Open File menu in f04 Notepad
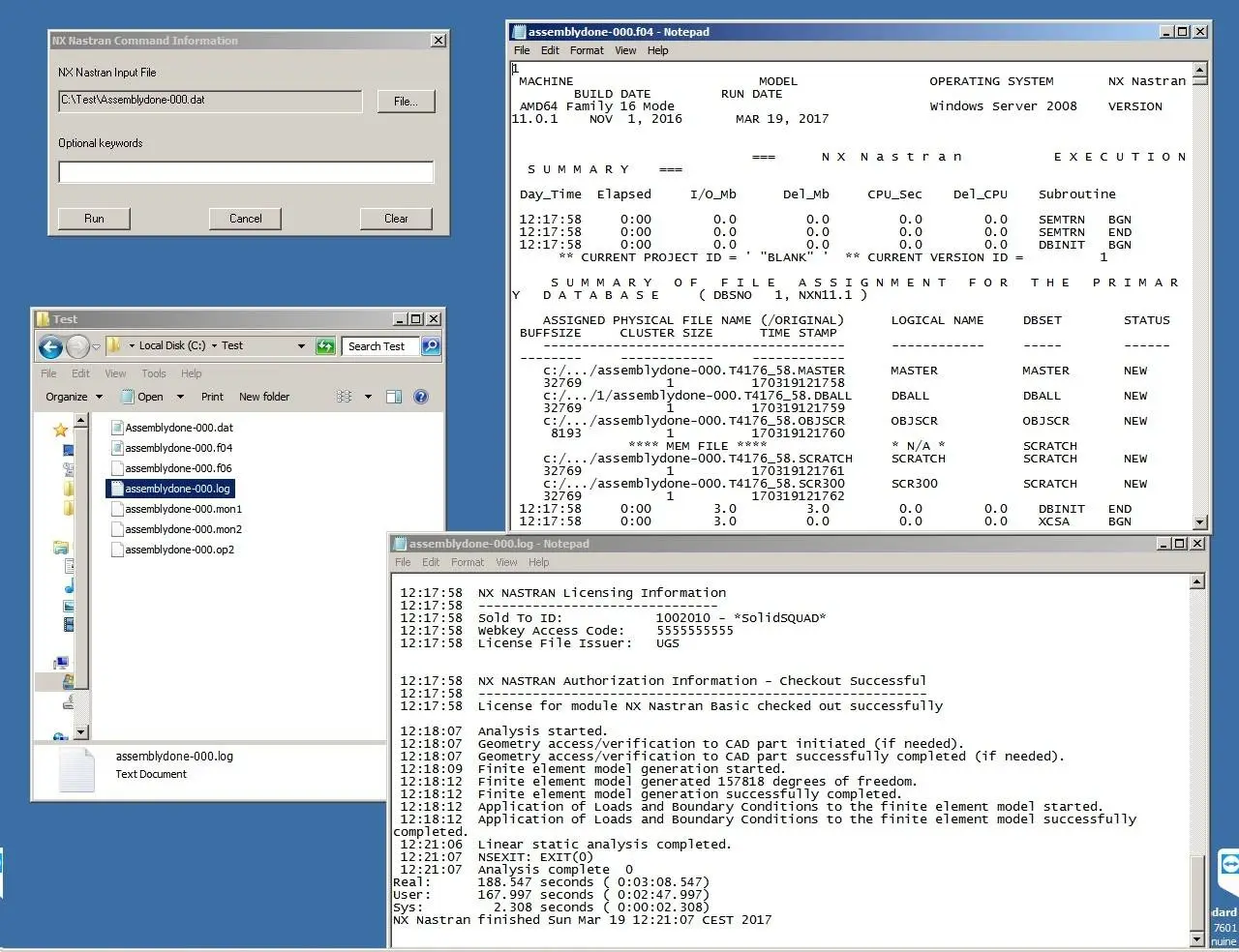The height and width of the screenshot is (952, 1239). tap(522, 50)
